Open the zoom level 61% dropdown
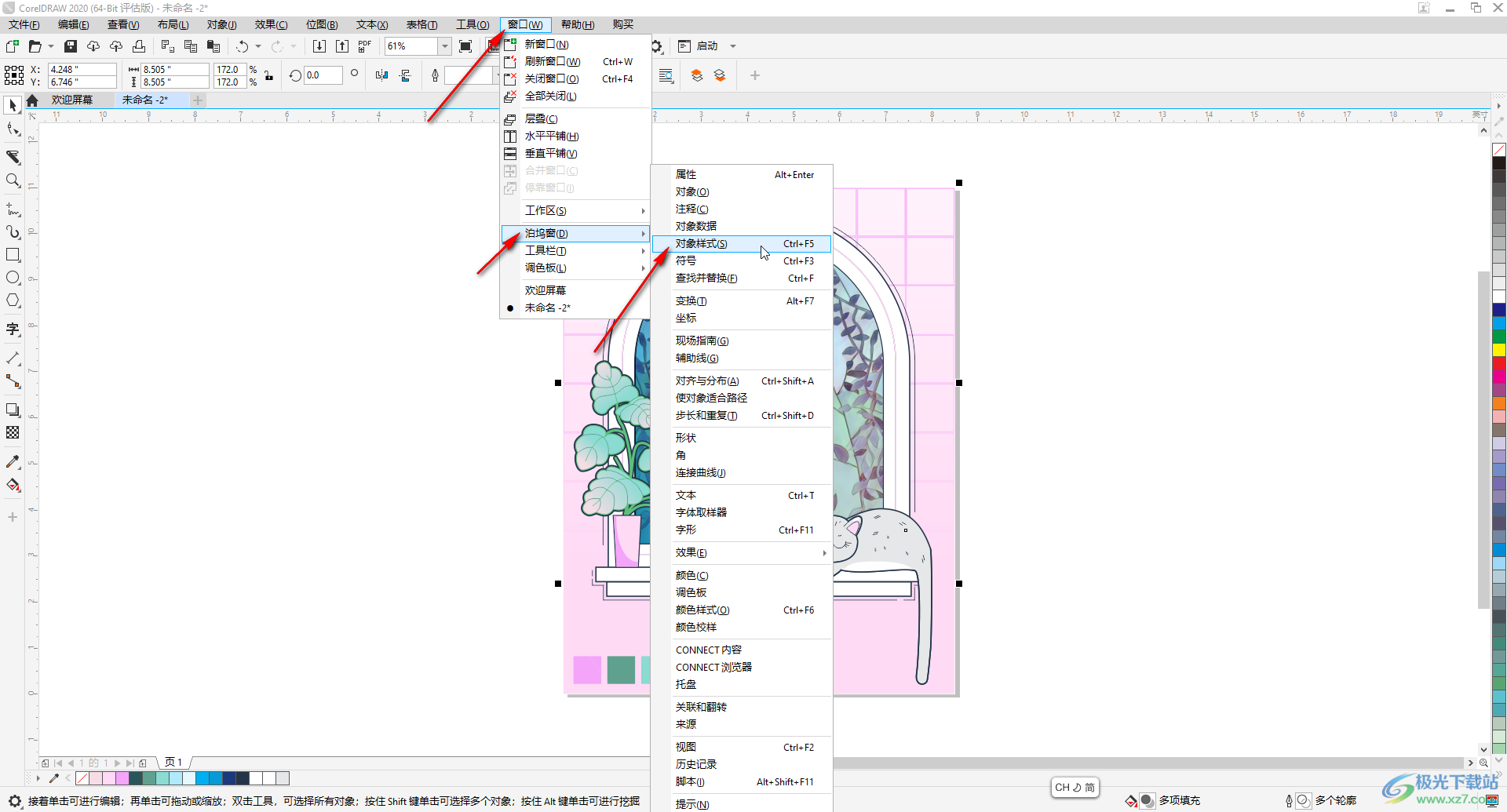The height and width of the screenshot is (812, 1507). point(445,46)
